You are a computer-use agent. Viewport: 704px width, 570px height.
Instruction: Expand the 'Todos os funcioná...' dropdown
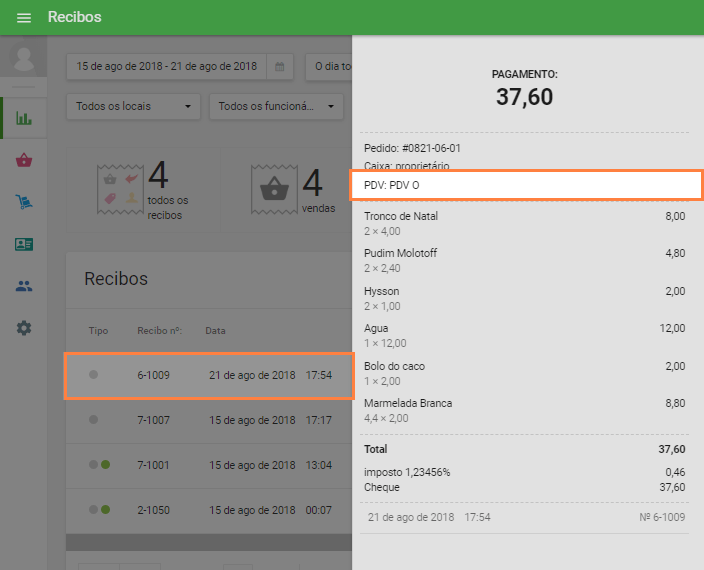click(x=277, y=107)
